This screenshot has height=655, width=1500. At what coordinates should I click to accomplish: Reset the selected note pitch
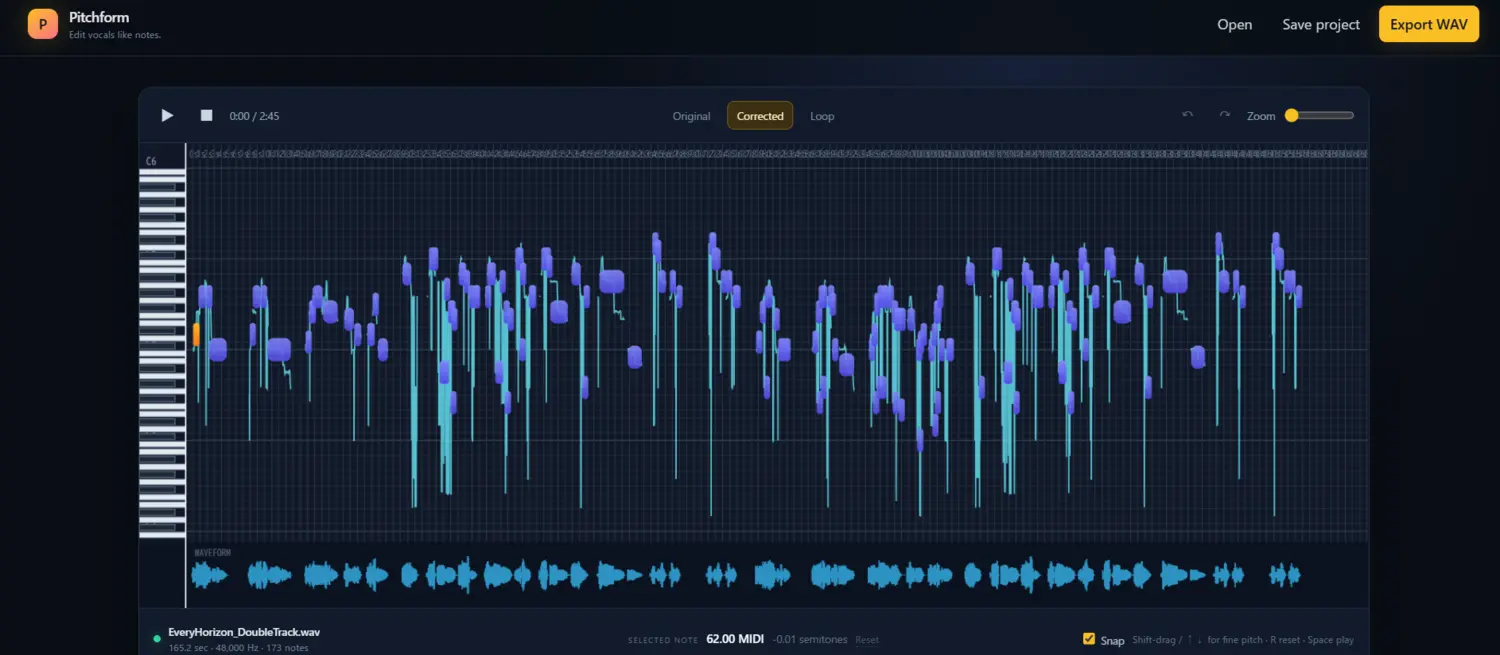(867, 640)
